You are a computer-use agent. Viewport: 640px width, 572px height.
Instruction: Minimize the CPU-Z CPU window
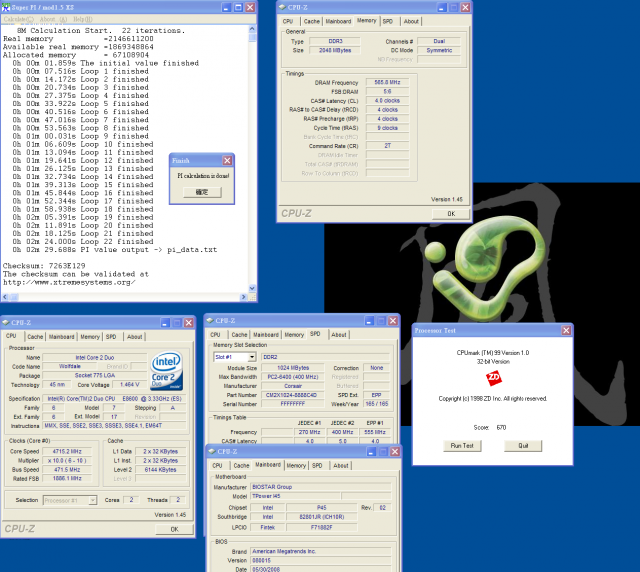[165, 323]
